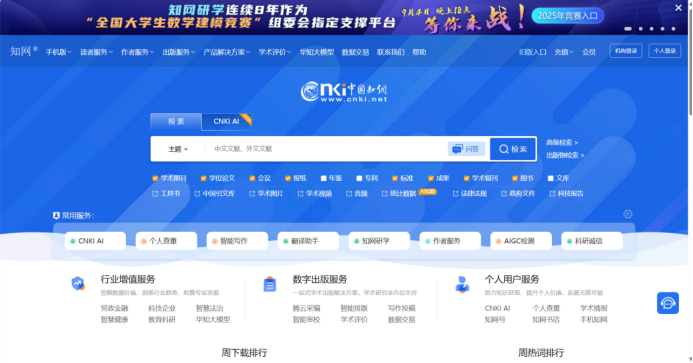Click the 行业增值服务 shield icon
This screenshot has width=693, height=363.
click(78, 283)
